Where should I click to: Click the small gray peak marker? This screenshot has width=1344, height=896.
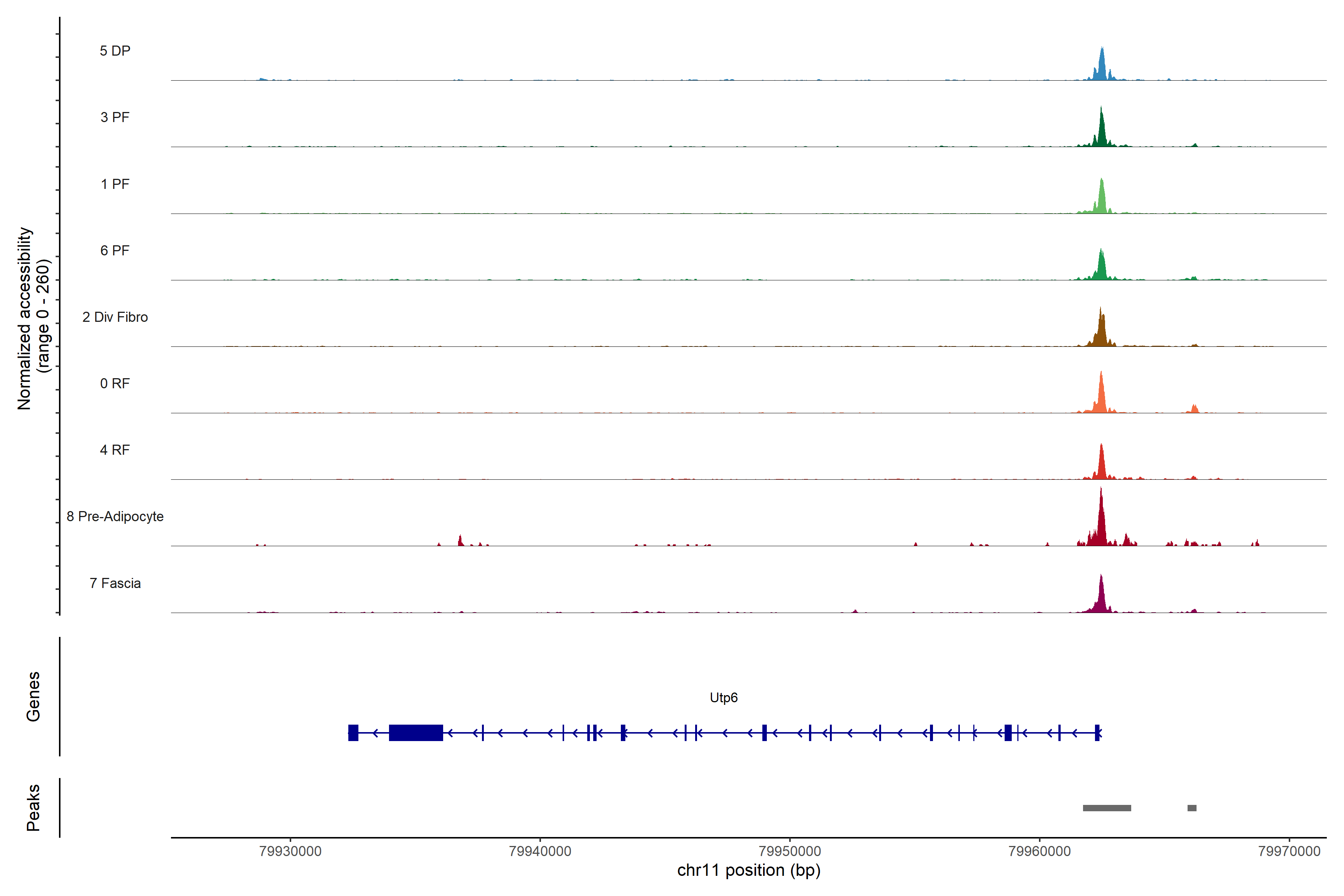[x=1191, y=808]
